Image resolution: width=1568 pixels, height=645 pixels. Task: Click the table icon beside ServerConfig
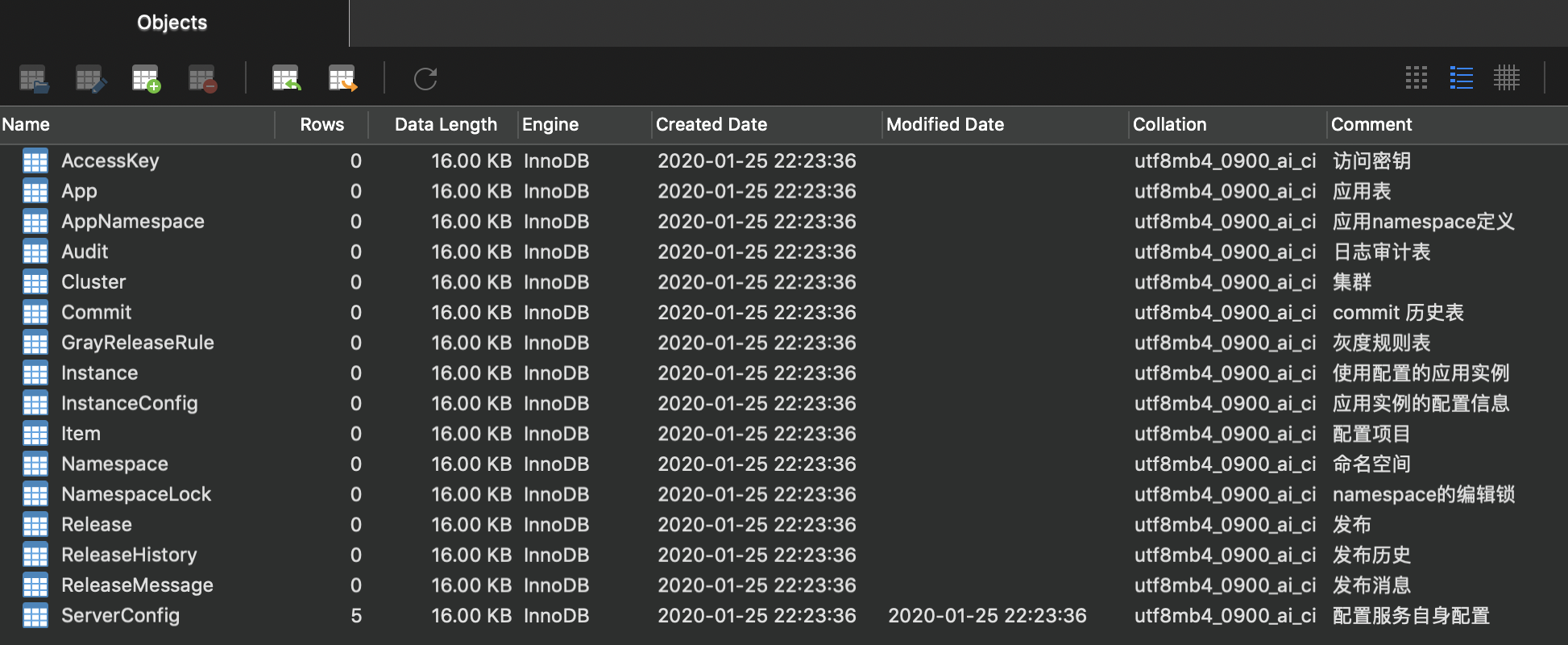(35, 615)
